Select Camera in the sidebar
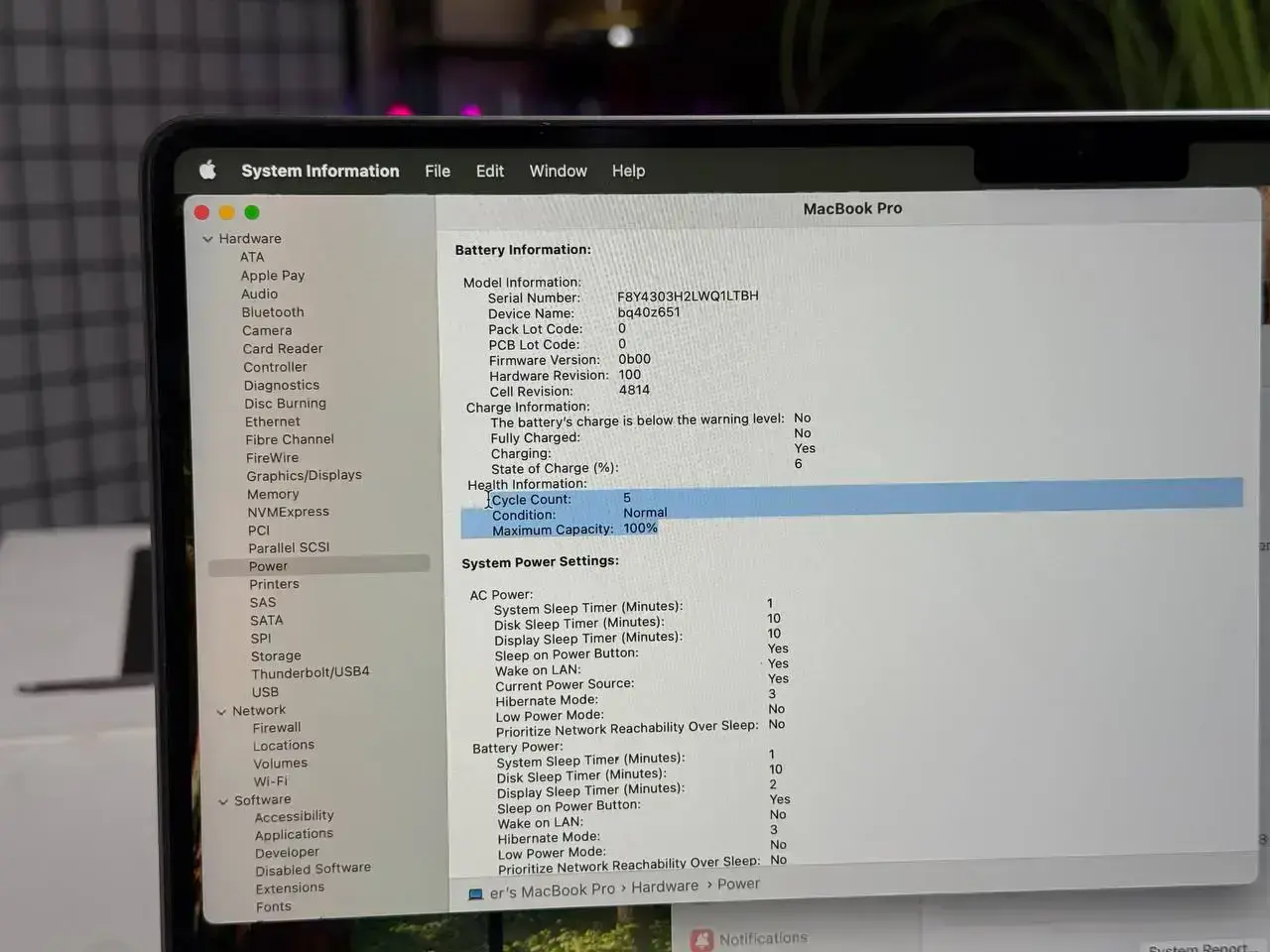The image size is (1270, 952). coord(267,330)
